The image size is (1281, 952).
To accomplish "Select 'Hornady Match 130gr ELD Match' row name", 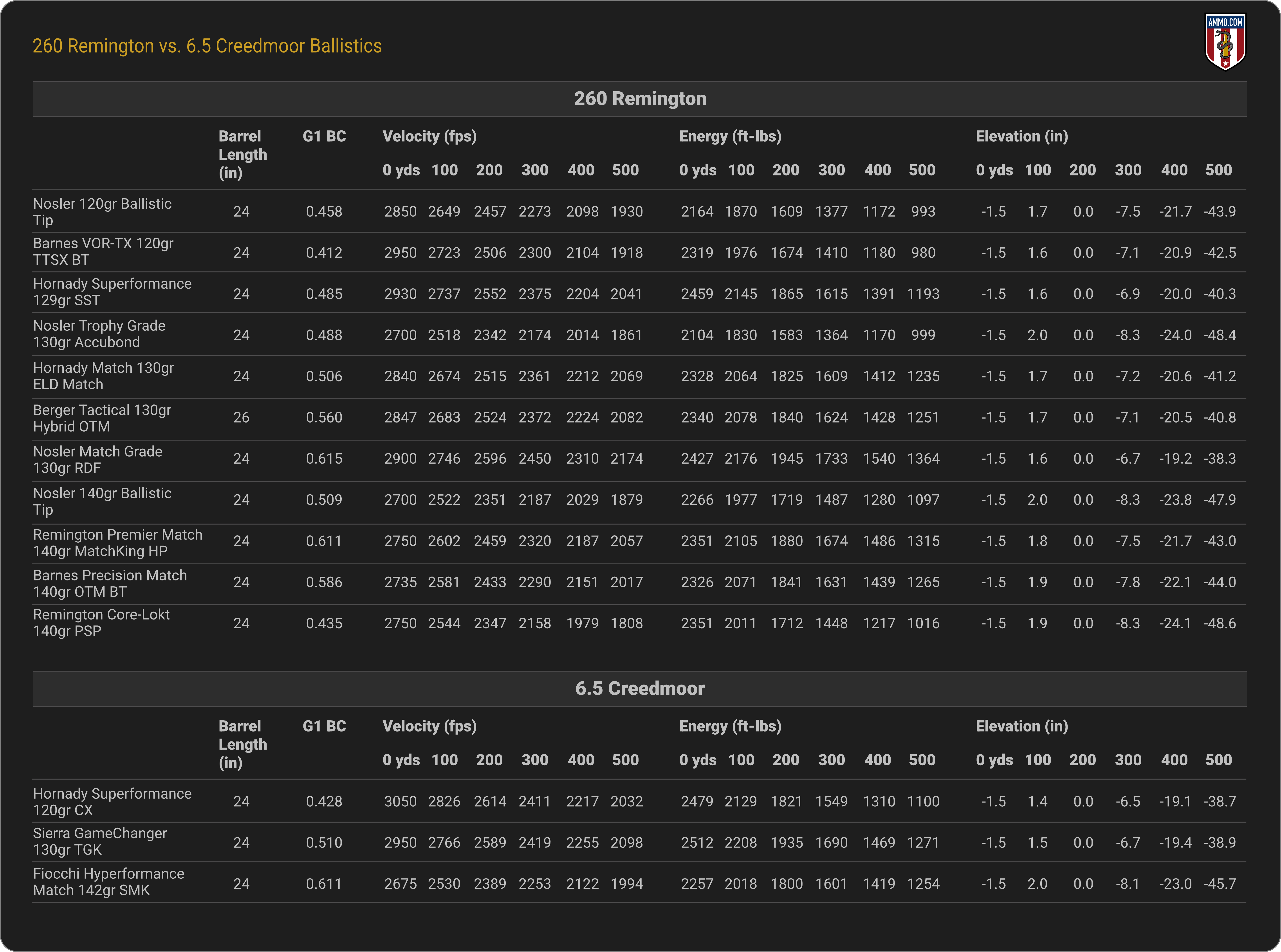I will click(x=104, y=376).
